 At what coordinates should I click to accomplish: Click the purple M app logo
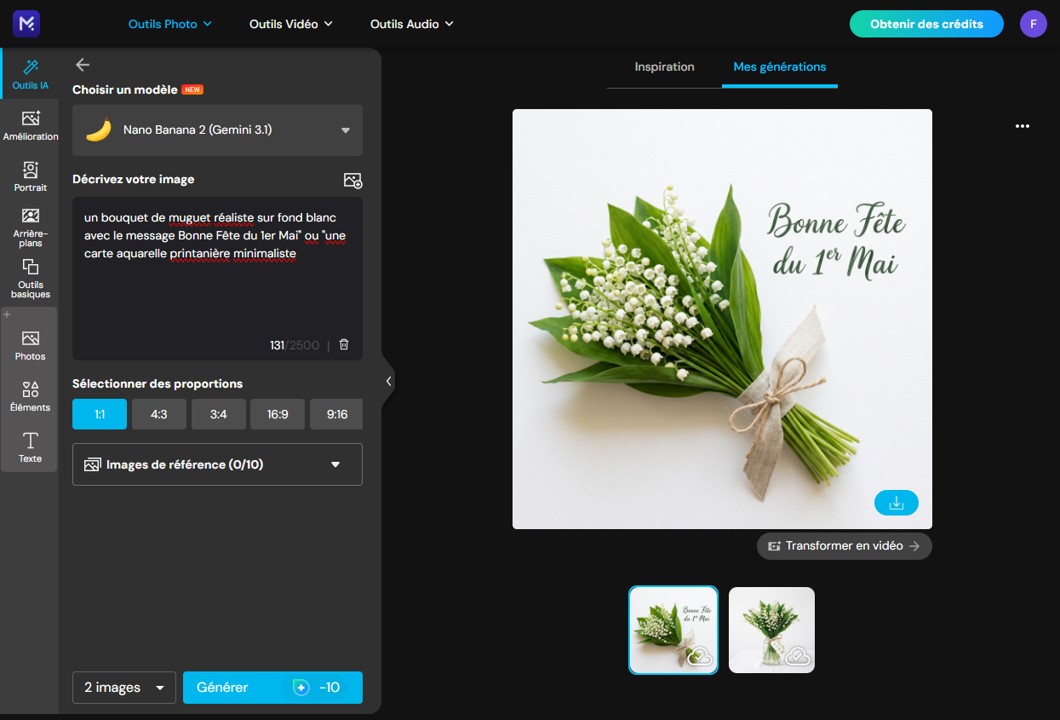pos(26,24)
